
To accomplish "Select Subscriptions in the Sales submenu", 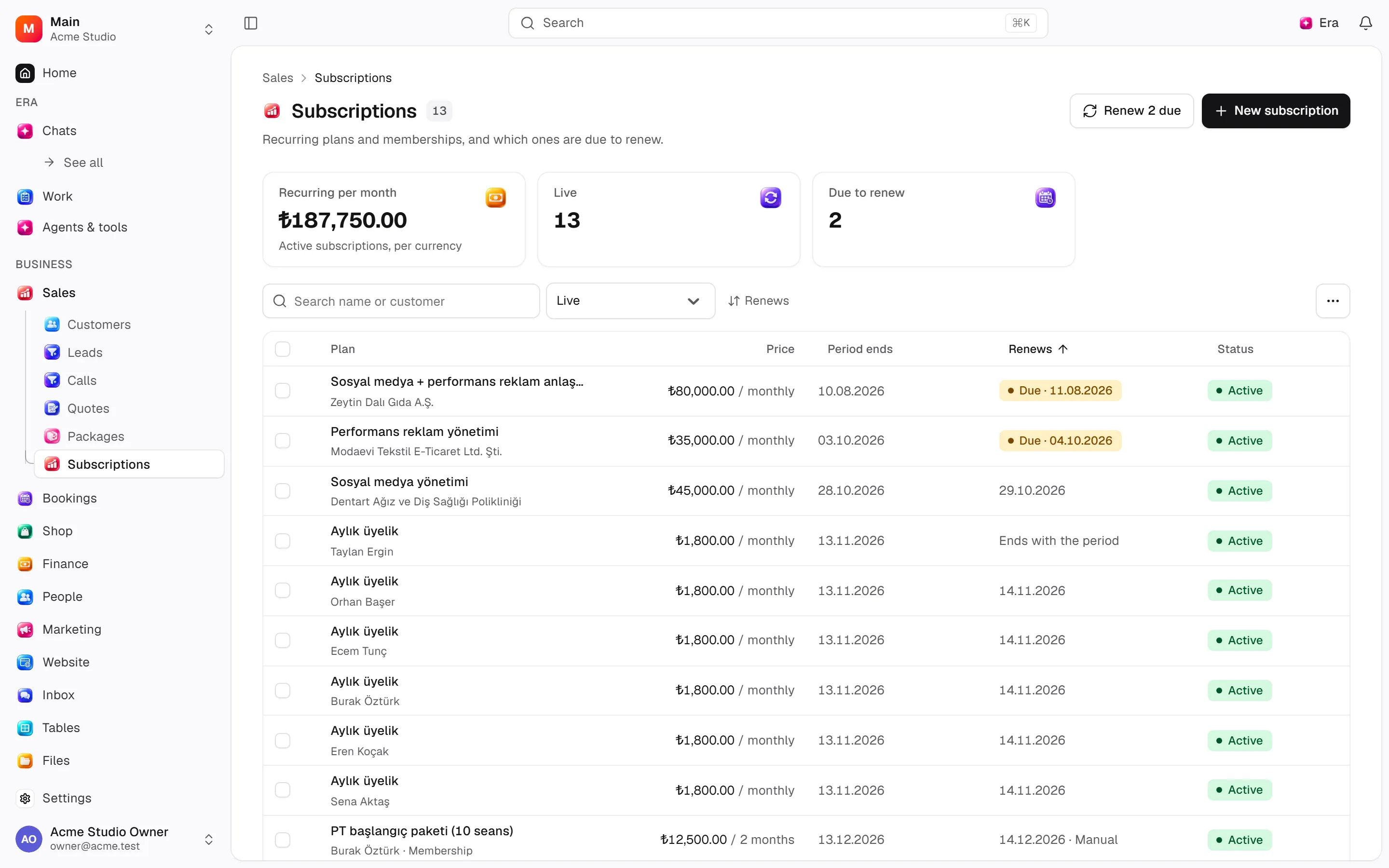I will pos(129,464).
